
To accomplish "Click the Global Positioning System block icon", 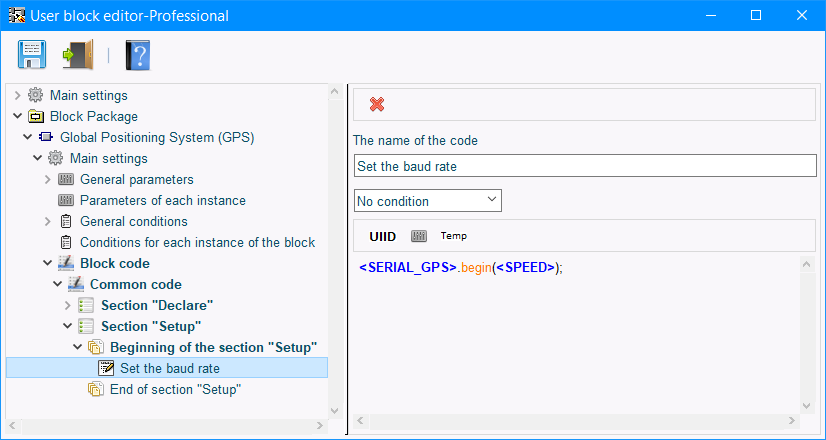I will click(x=46, y=138).
